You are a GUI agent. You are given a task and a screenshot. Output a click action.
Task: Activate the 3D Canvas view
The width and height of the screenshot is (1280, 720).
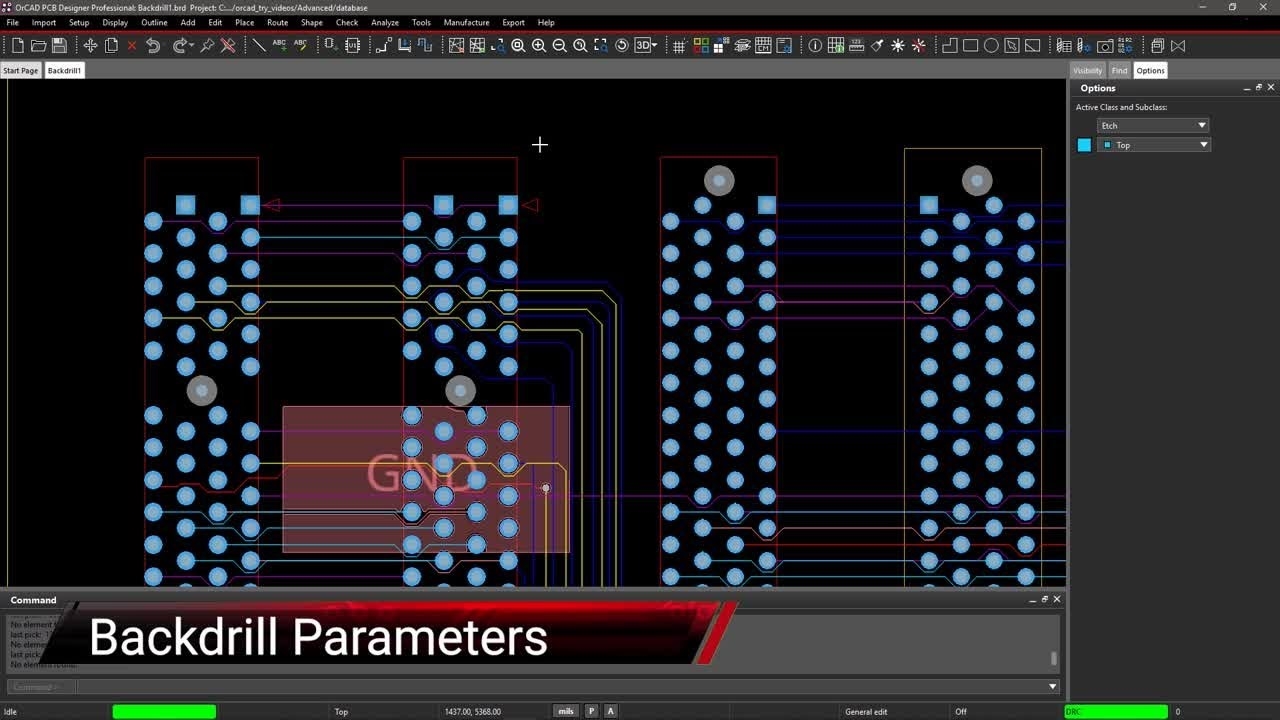[x=641, y=46]
